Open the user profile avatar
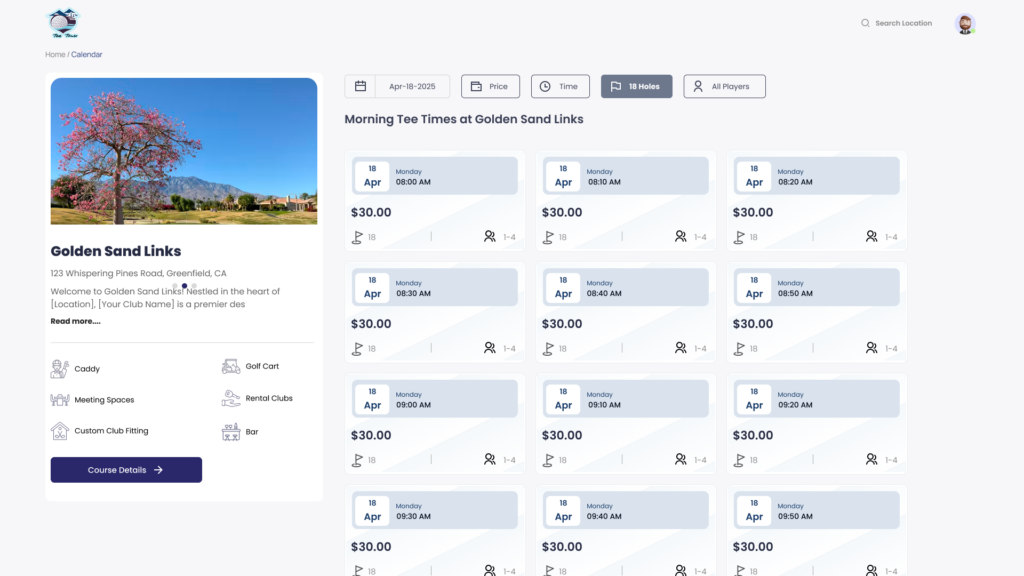The width and height of the screenshot is (1024, 576). [965, 24]
